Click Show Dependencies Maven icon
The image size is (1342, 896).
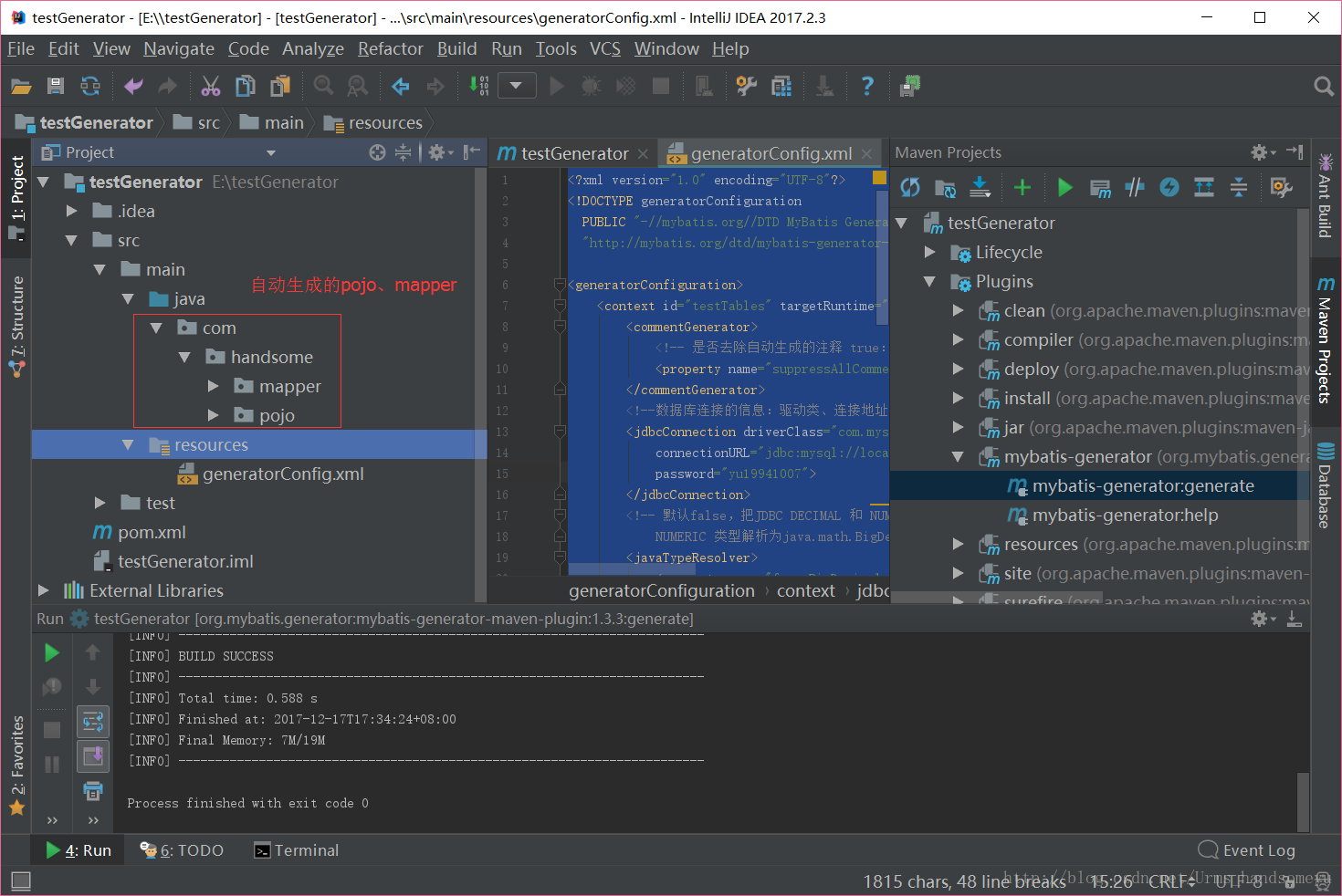click(1204, 188)
